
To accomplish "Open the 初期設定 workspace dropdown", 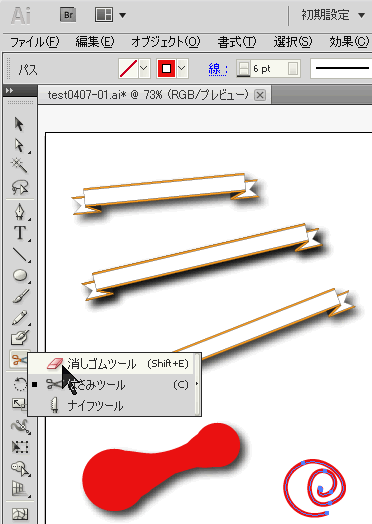I will coord(333,15).
